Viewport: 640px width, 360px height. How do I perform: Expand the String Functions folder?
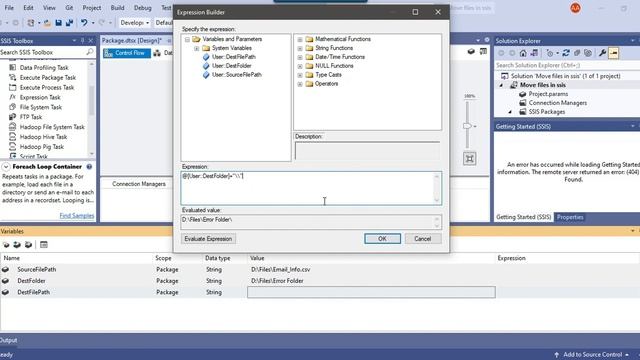tap(300, 48)
